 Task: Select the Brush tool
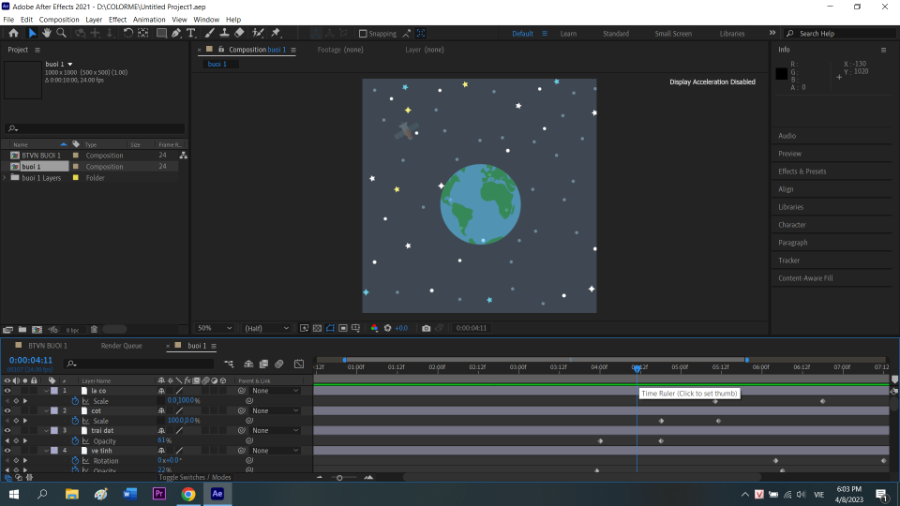(210, 33)
